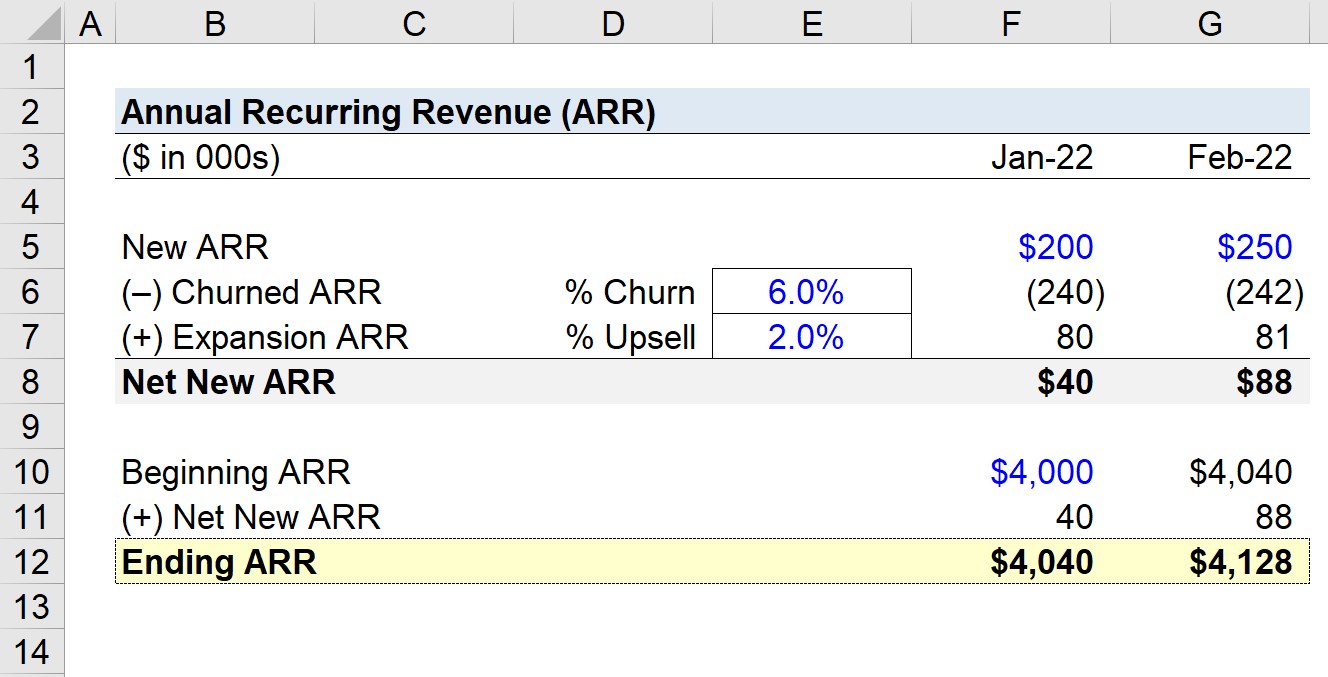
Task: Click the Jan-22 New ARR $200 cell
Action: (1011, 246)
